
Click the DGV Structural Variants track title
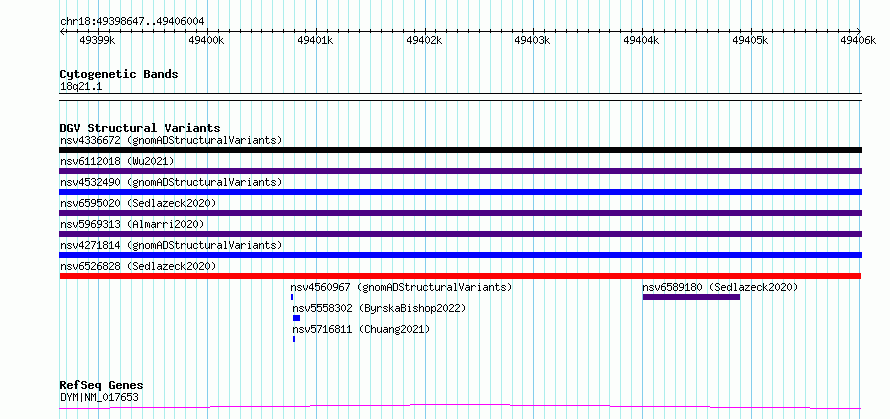[140, 128]
